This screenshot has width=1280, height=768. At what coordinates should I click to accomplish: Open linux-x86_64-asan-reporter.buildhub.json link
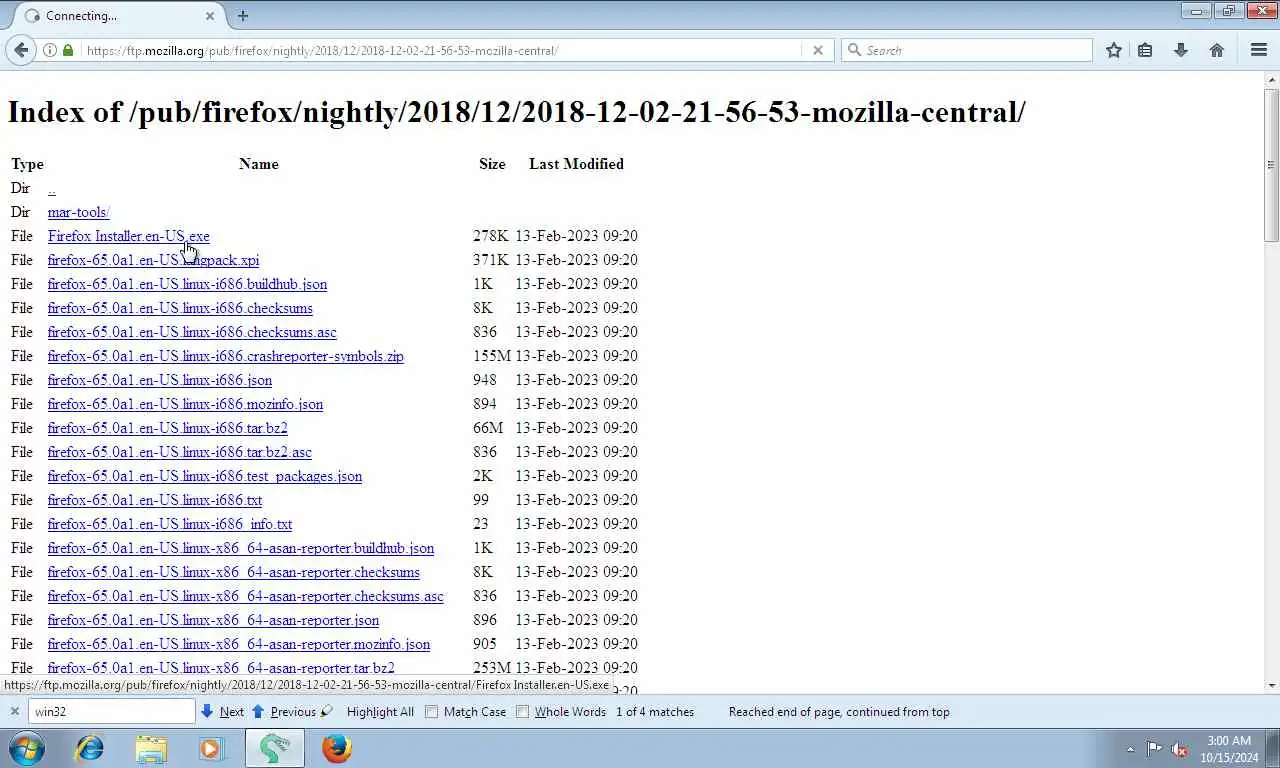(240, 548)
